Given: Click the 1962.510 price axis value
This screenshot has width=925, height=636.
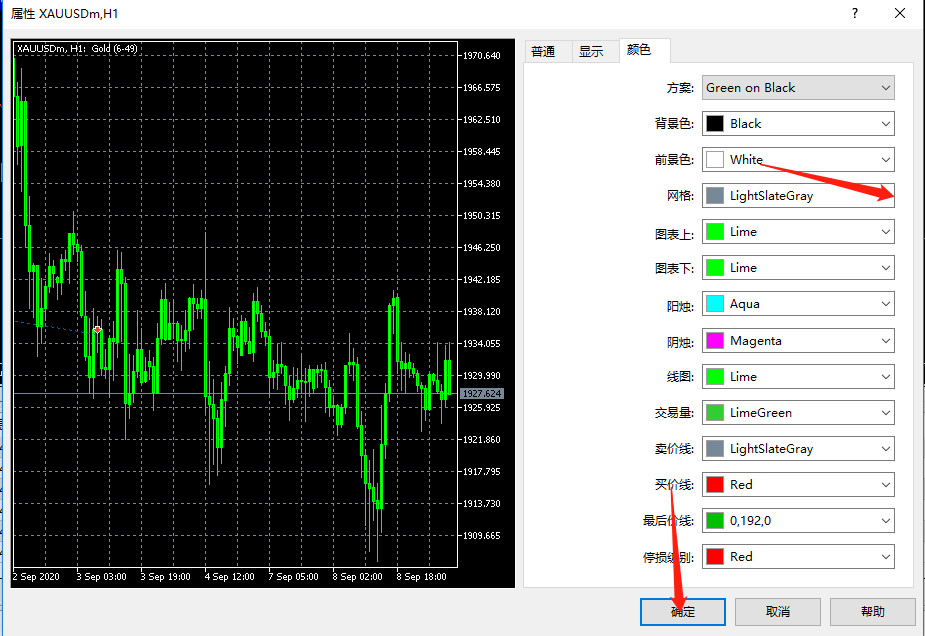Looking at the screenshot, I should (x=481, y=119).
